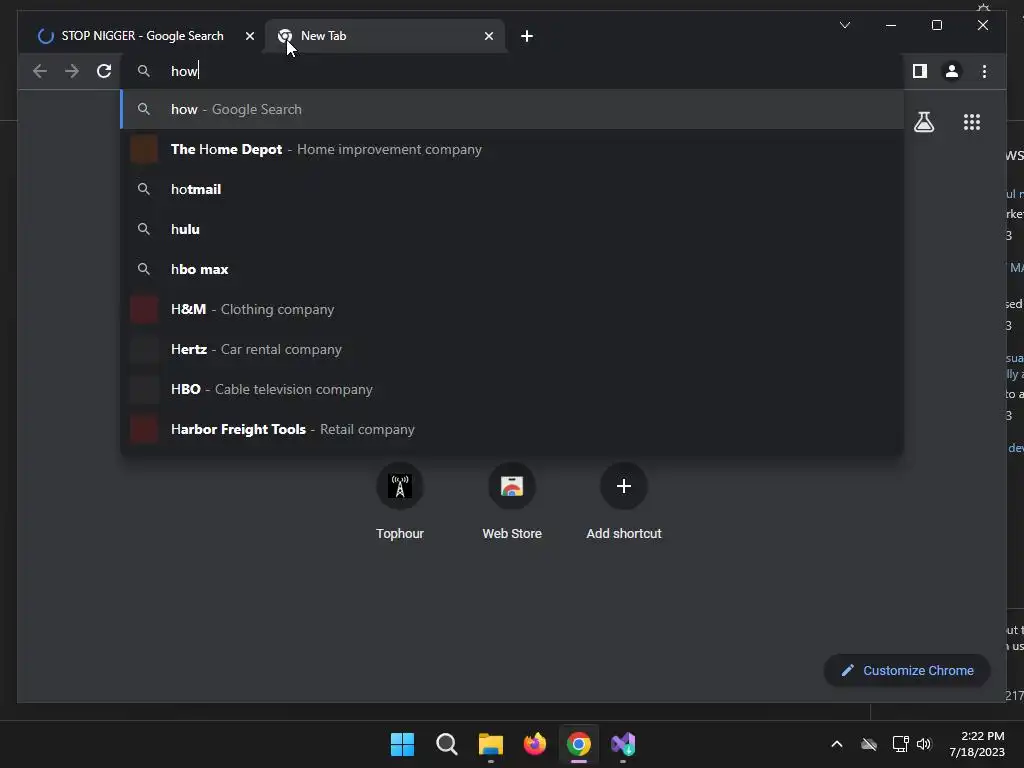This screenshot has height=768, width=1024.
Task: Open Visual Studio Installer from taskbar
Action: click(x=623, y=744)
